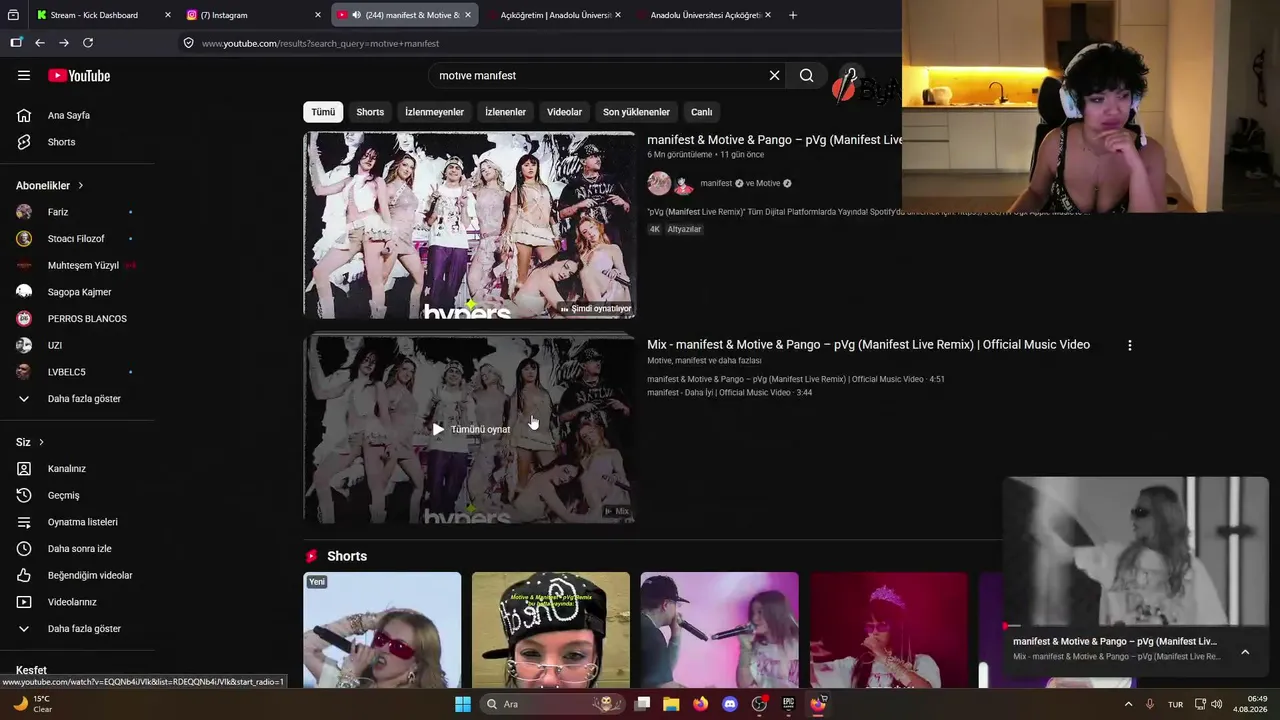Open Daha sonra izle list
This screenshot has width=1280, height=720.
click(77, 549)
